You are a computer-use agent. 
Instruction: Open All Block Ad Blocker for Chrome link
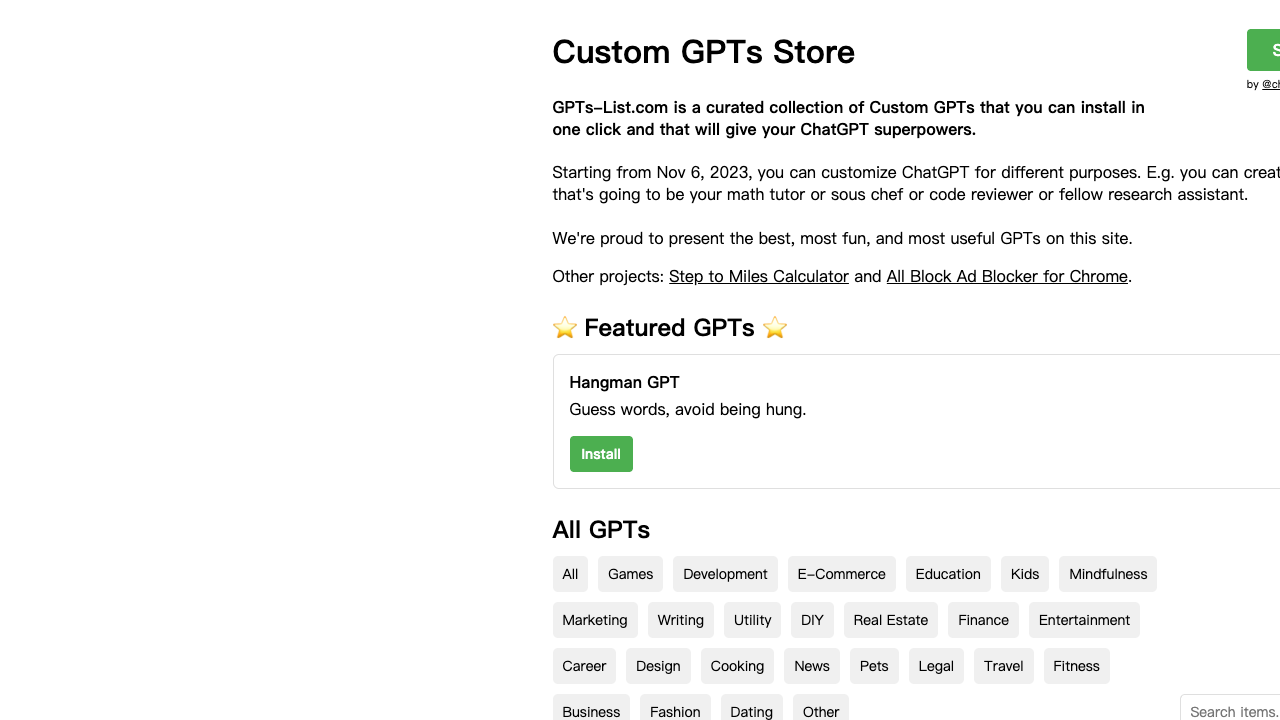[x=1007, y=276]
